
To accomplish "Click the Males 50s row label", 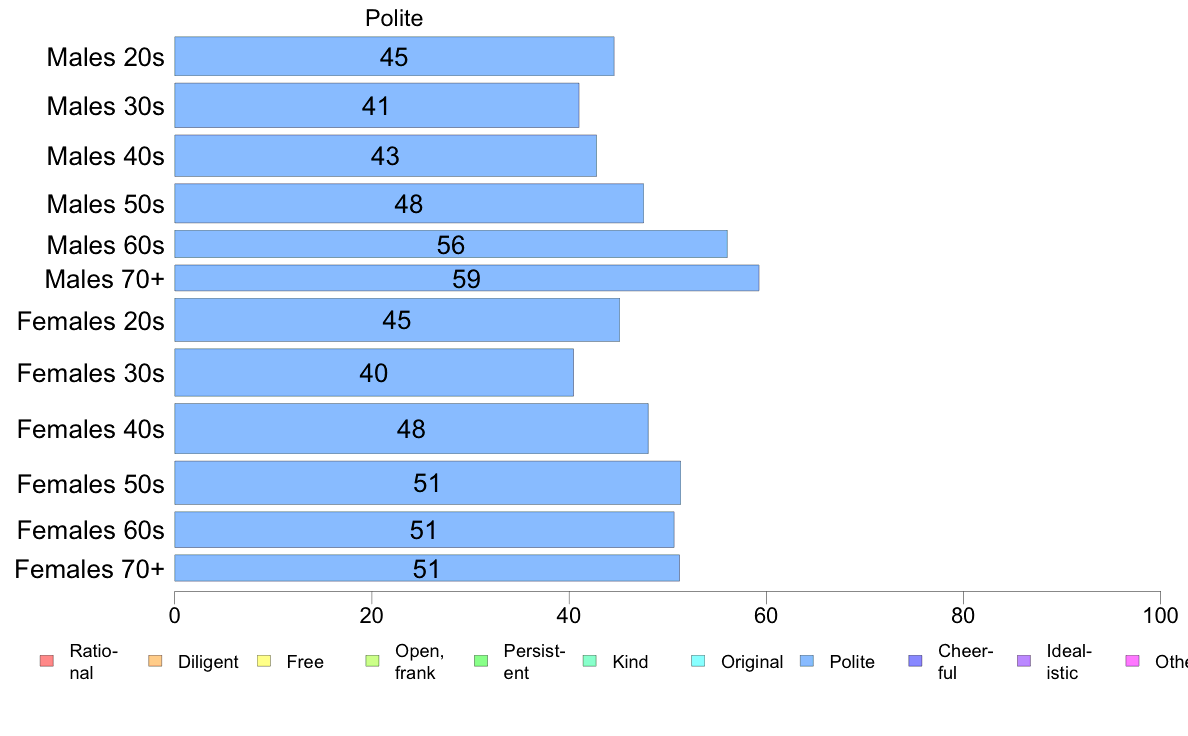I will [105, 204].
